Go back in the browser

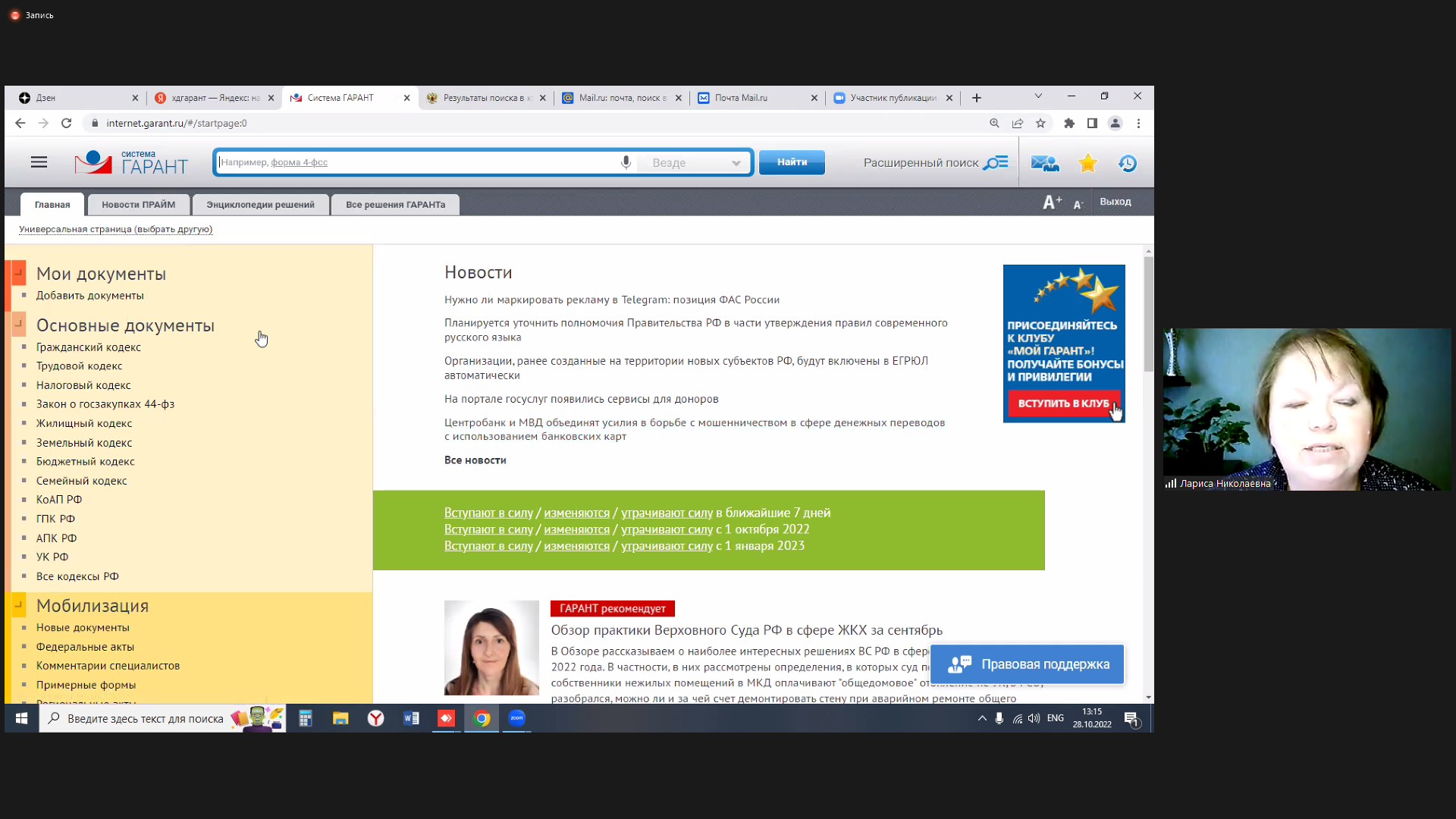coord(20,123)
